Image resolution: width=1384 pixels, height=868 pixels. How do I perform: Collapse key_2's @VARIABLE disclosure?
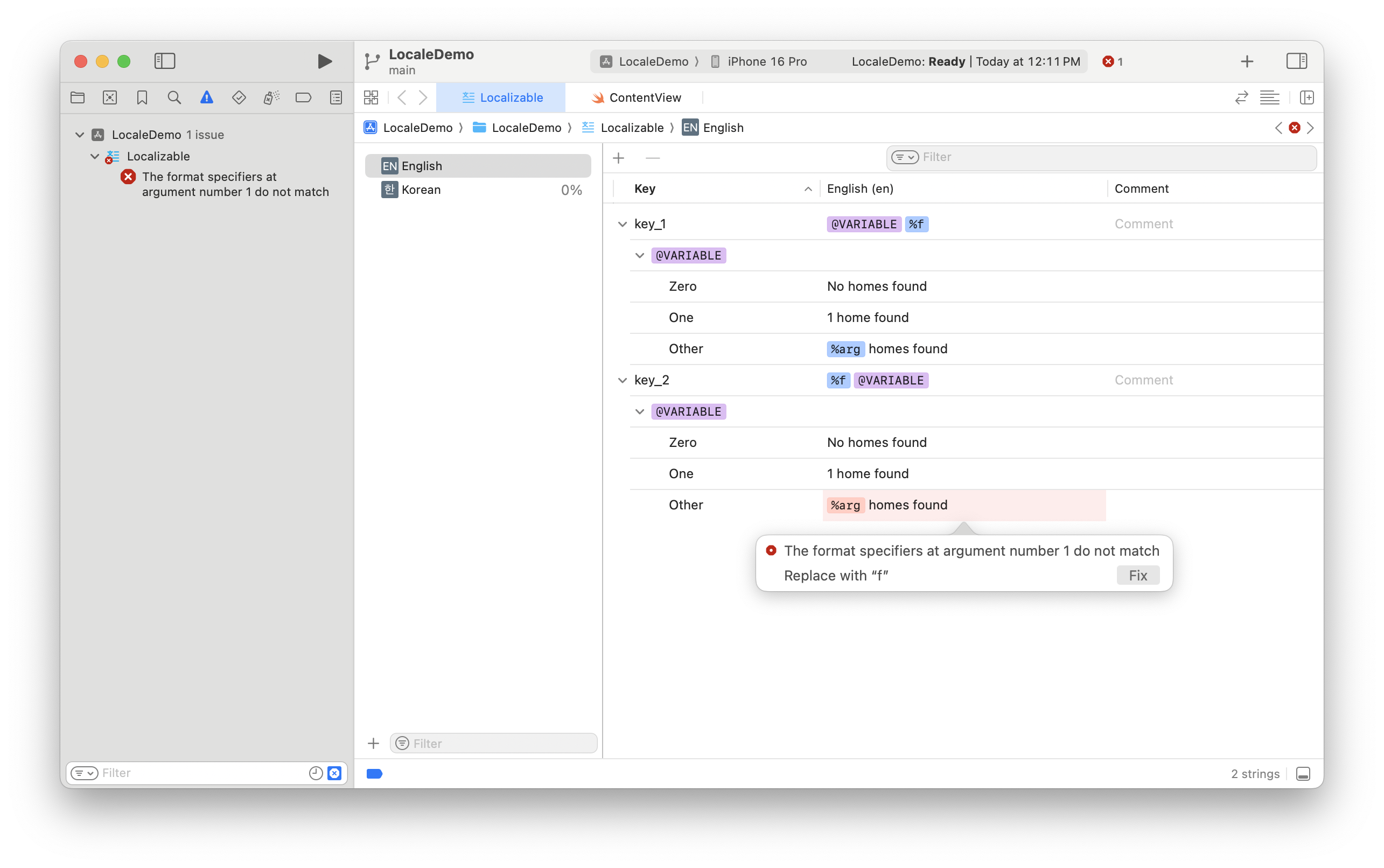pos(639,411)
